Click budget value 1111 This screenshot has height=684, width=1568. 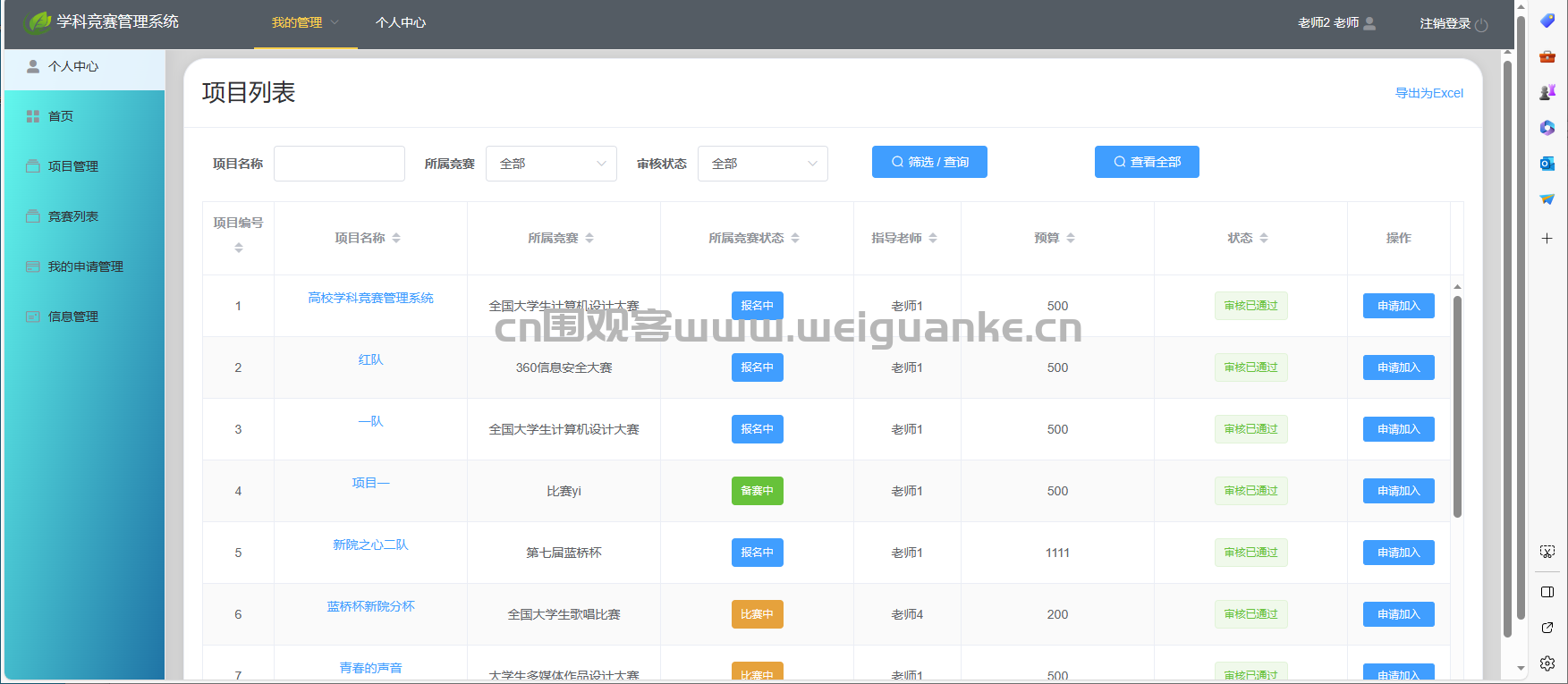coord(1057,553)
